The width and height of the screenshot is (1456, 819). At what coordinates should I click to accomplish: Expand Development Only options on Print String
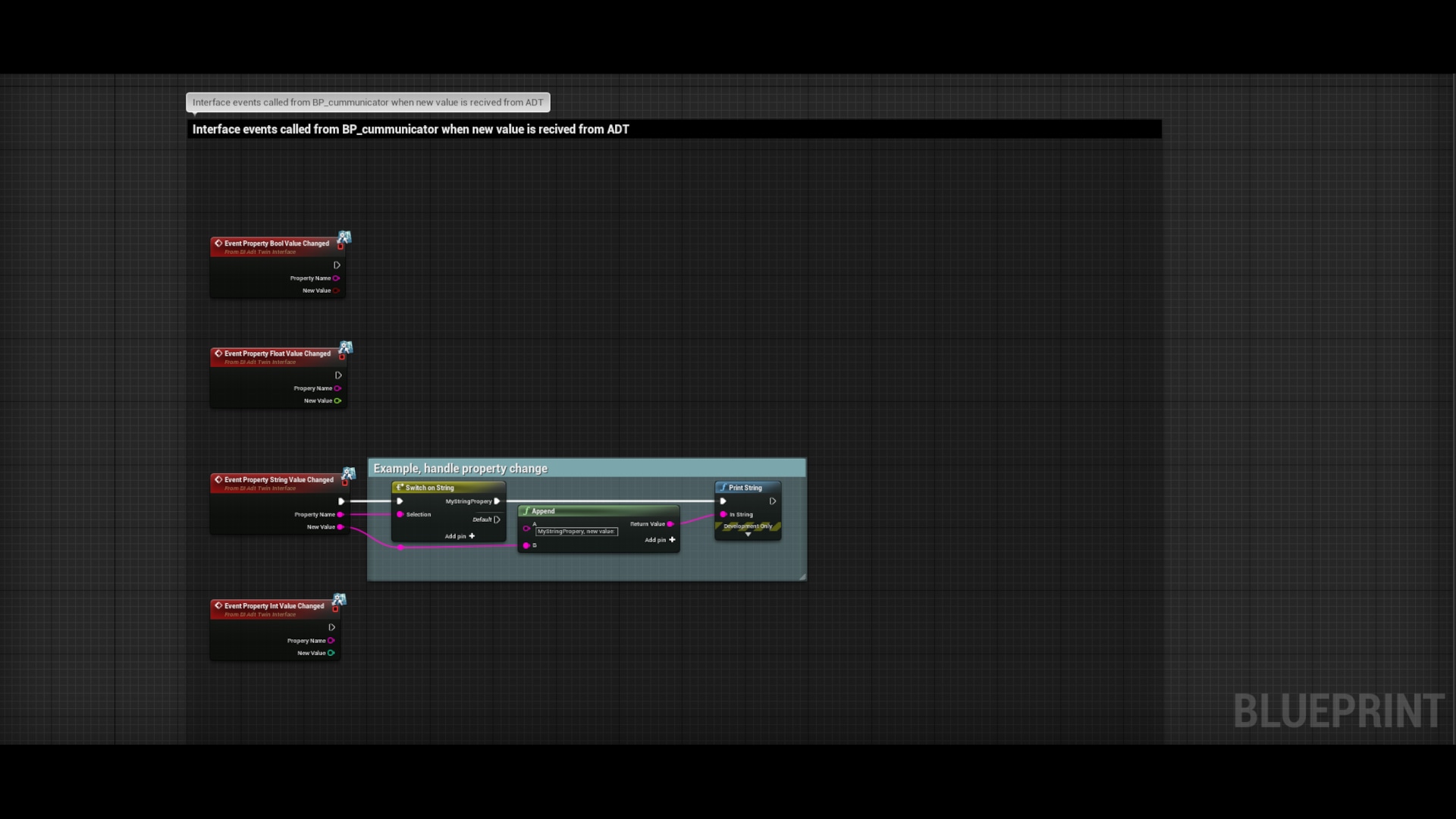click(748, 535)
